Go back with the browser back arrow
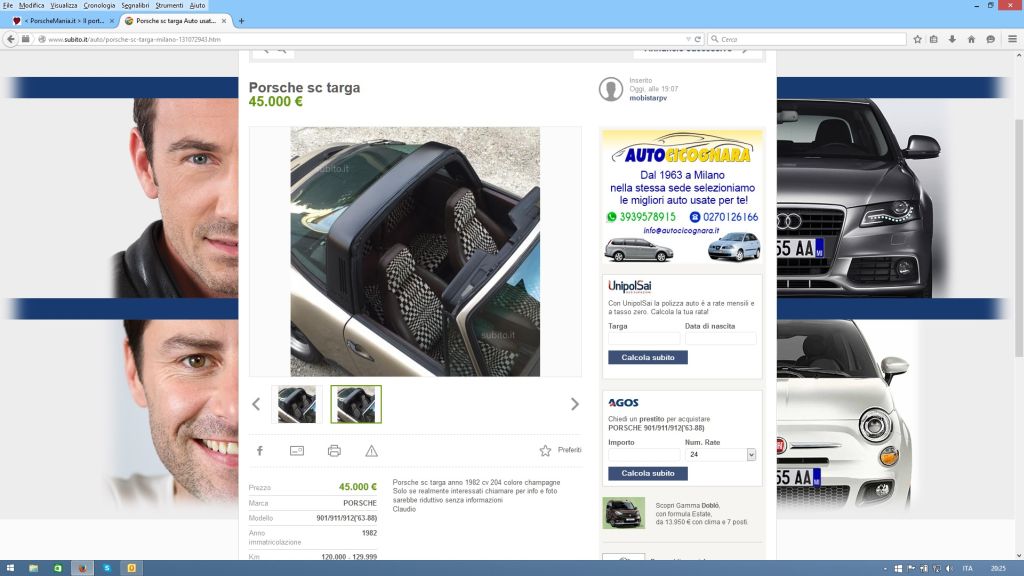Image resolution: width=1024 pixels, height=576 pixels. [x=10, y=39]
